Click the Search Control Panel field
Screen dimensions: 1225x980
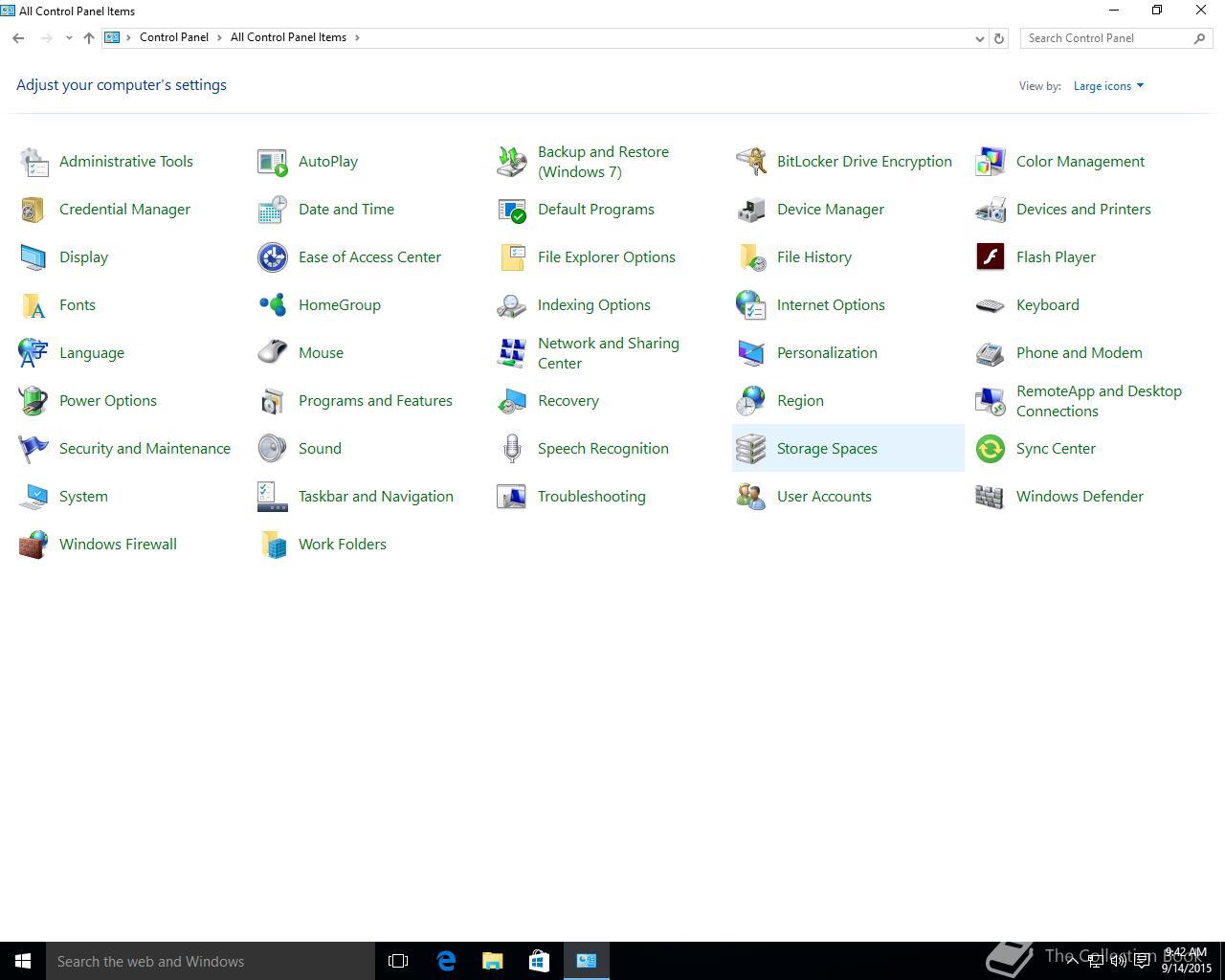click(1116, 38)
